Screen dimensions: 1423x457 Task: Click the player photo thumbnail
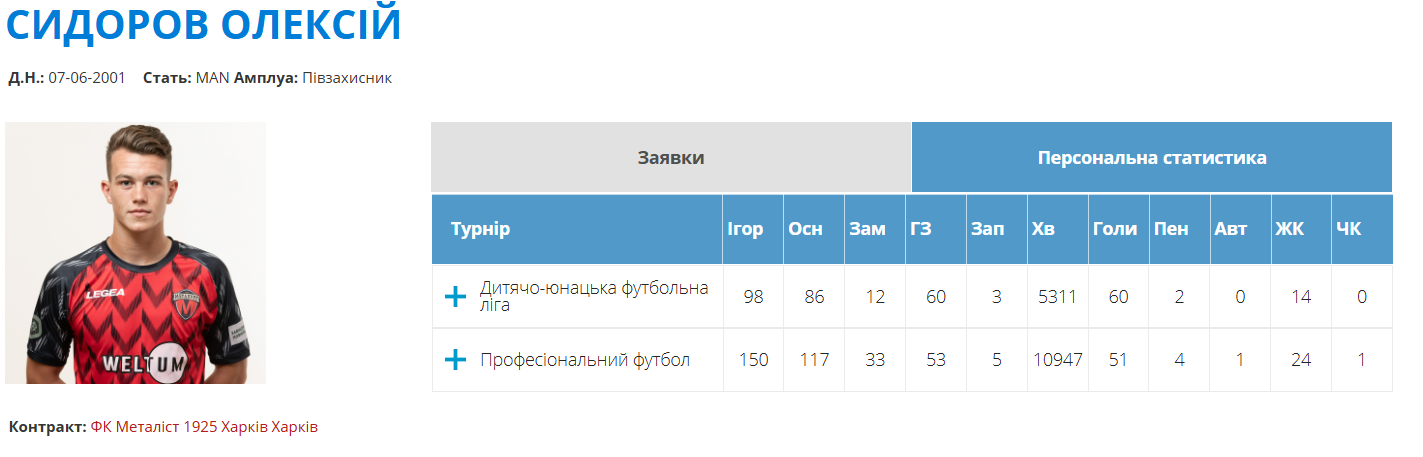click(x=136, y=253)
